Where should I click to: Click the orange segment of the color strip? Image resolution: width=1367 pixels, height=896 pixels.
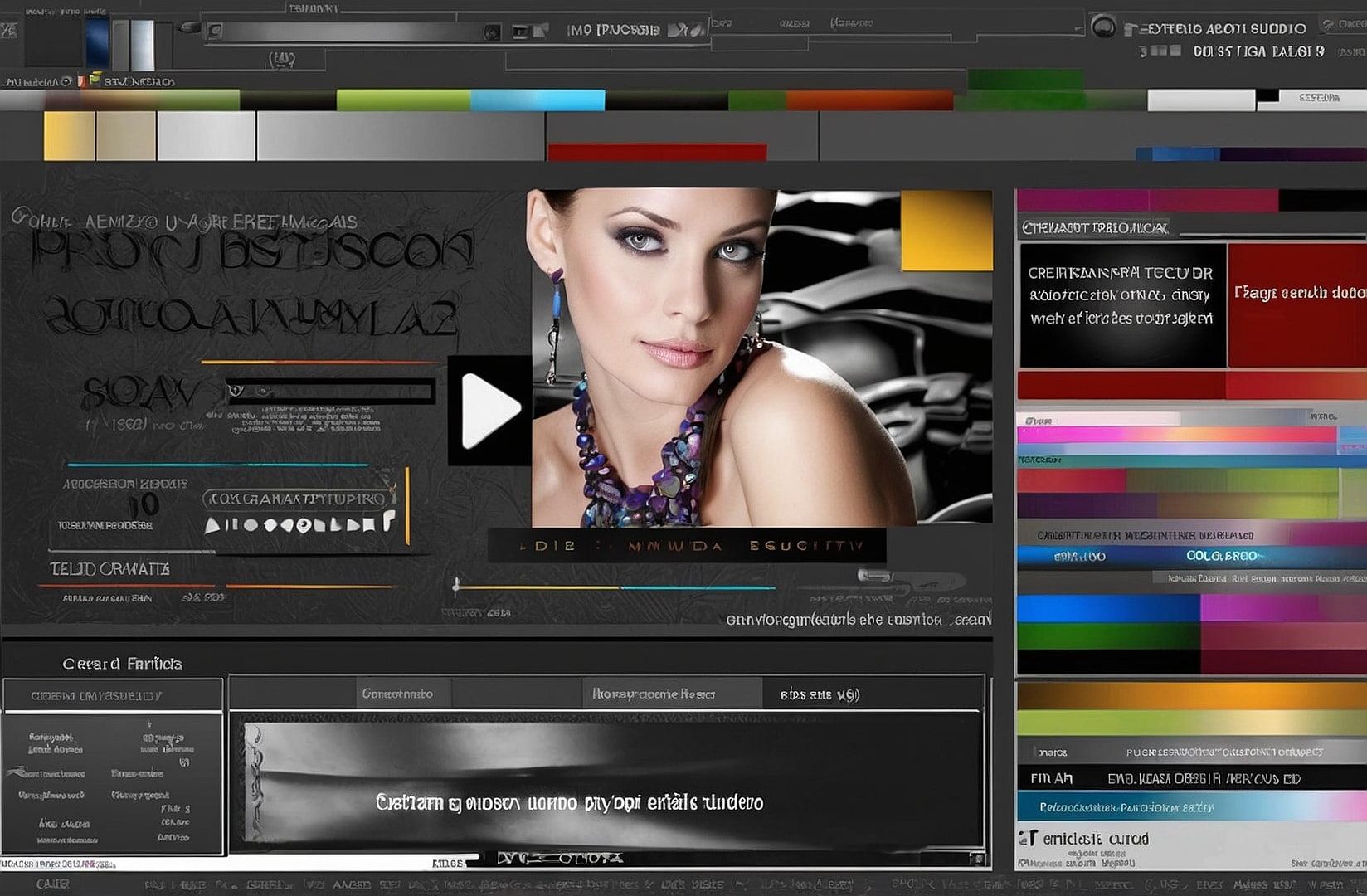(869, 100)
